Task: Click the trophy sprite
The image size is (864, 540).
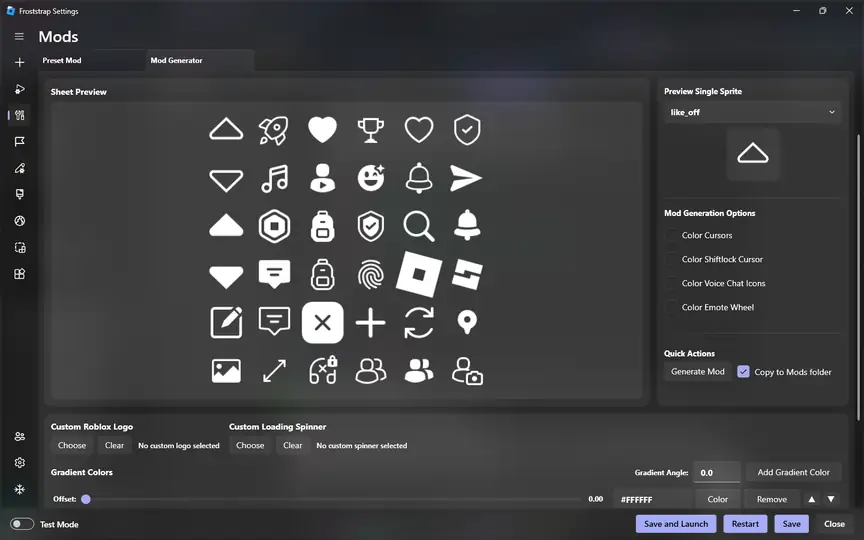Action: pyautogui.click(x=370, y=130)
